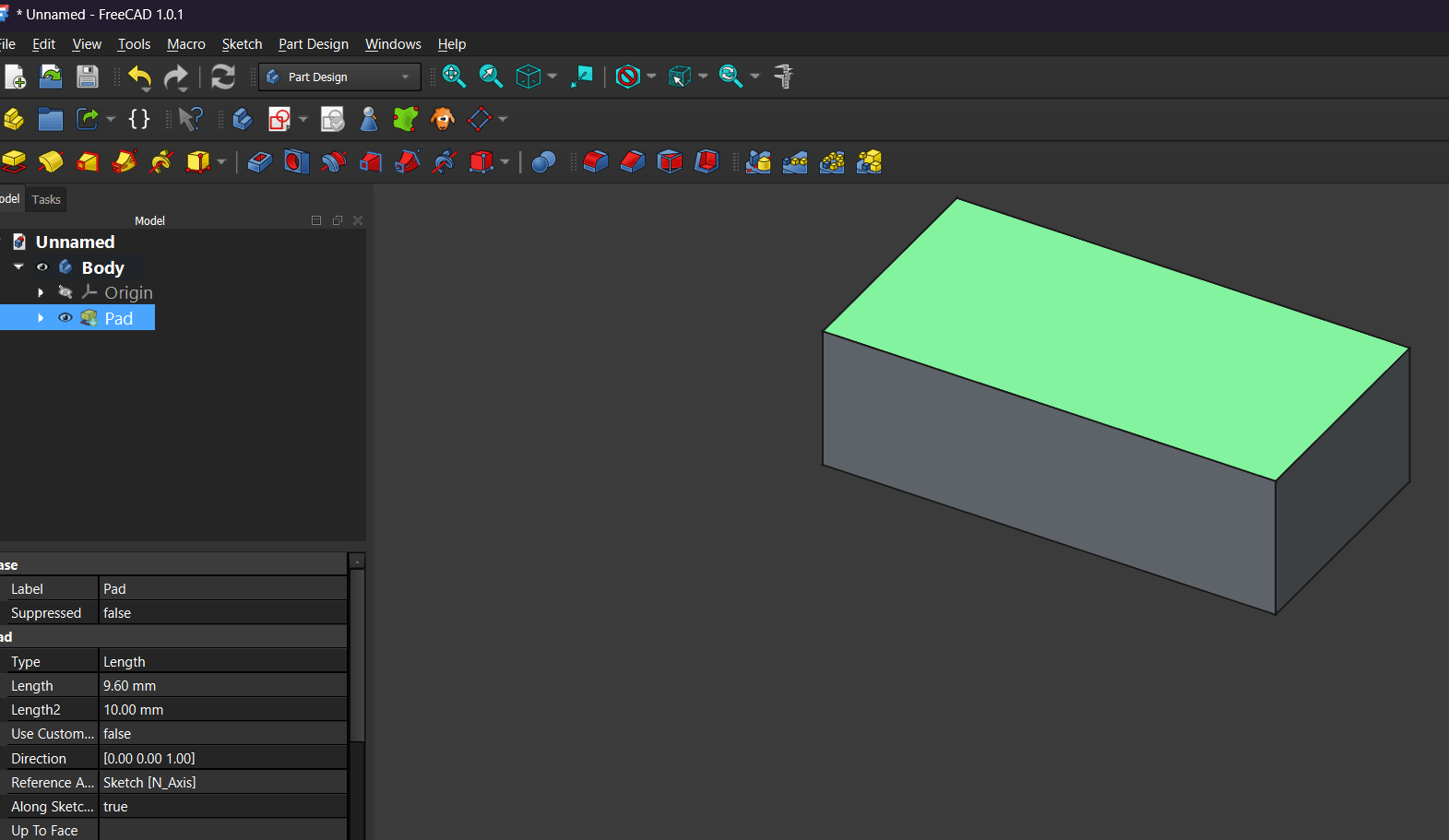Save the document using the floppy disk icon

[88, 77]
